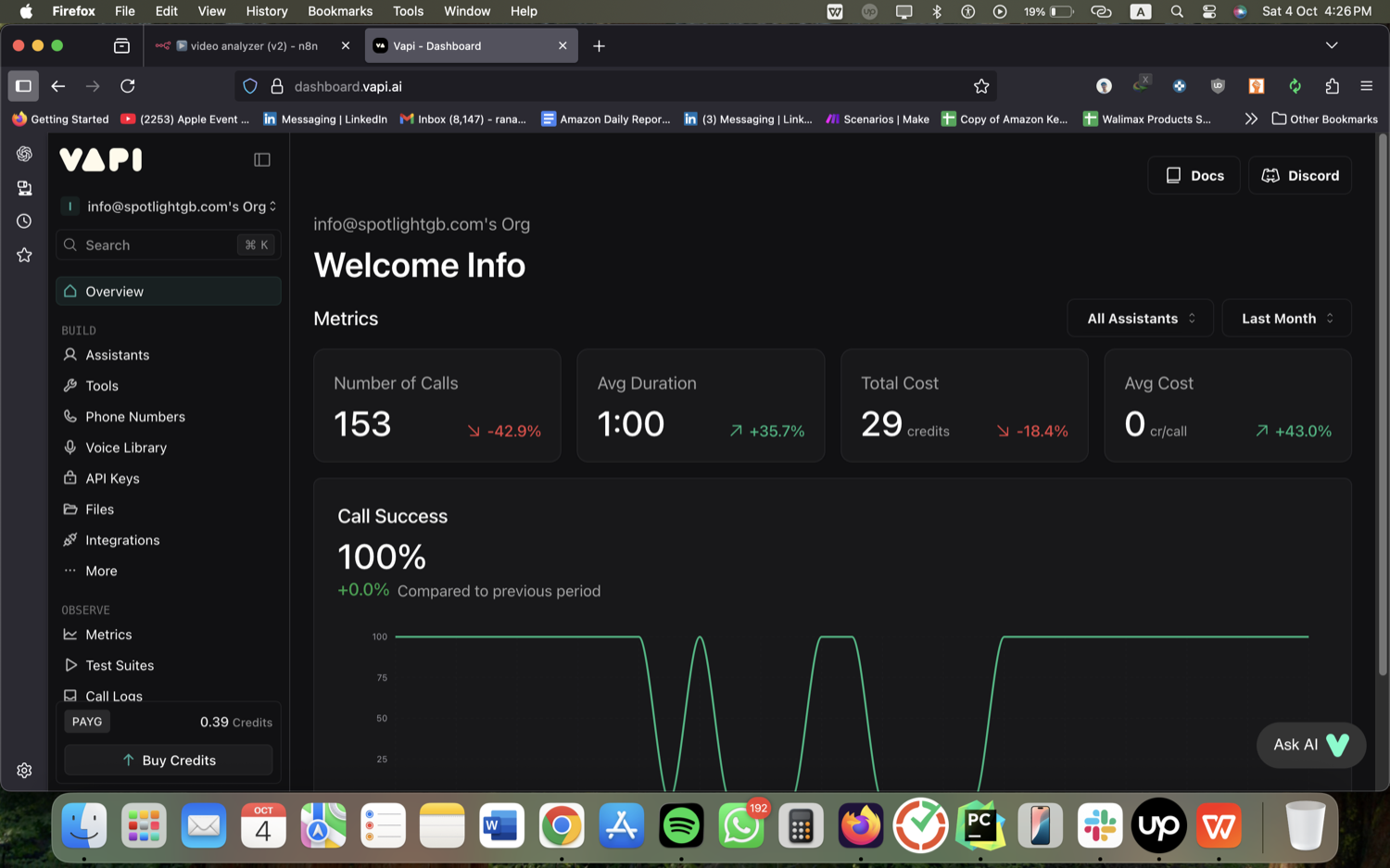The height and width of the screenshot is (868, 1390).
Task: Open Spotify from the Dock
Action: click(681, 824)
